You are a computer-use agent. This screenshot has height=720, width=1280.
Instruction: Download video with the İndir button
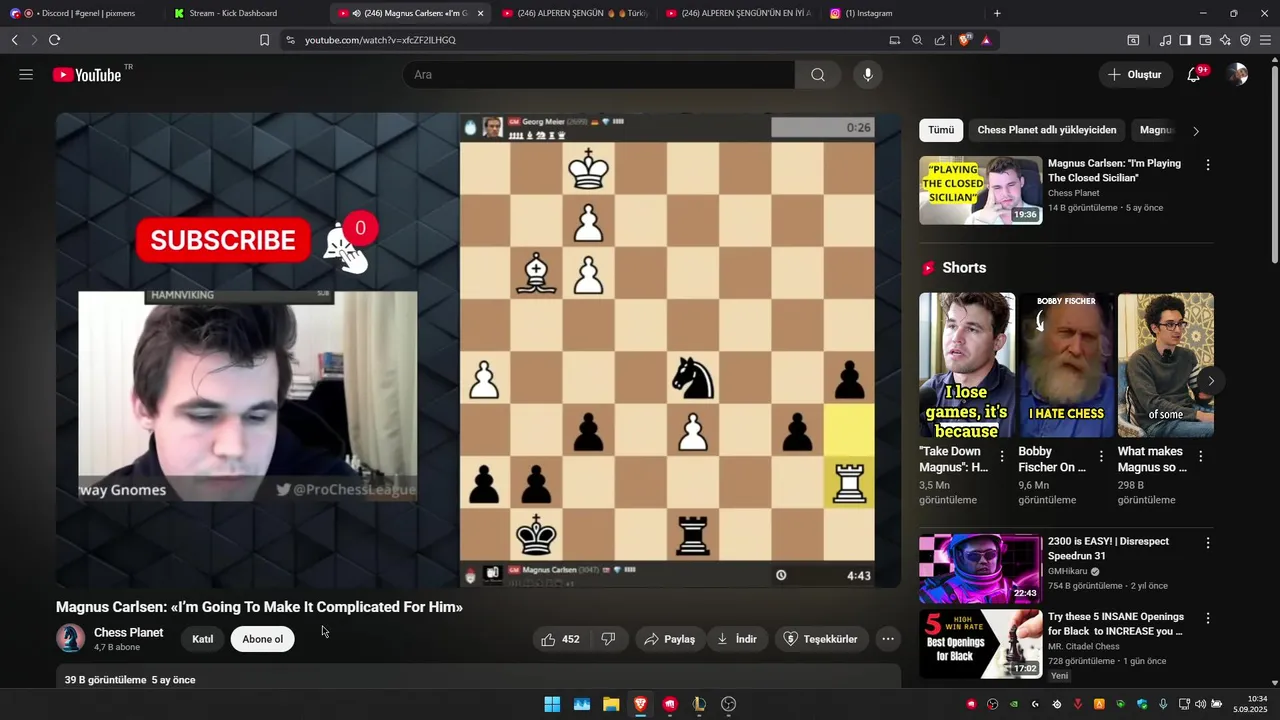point(737,639)
